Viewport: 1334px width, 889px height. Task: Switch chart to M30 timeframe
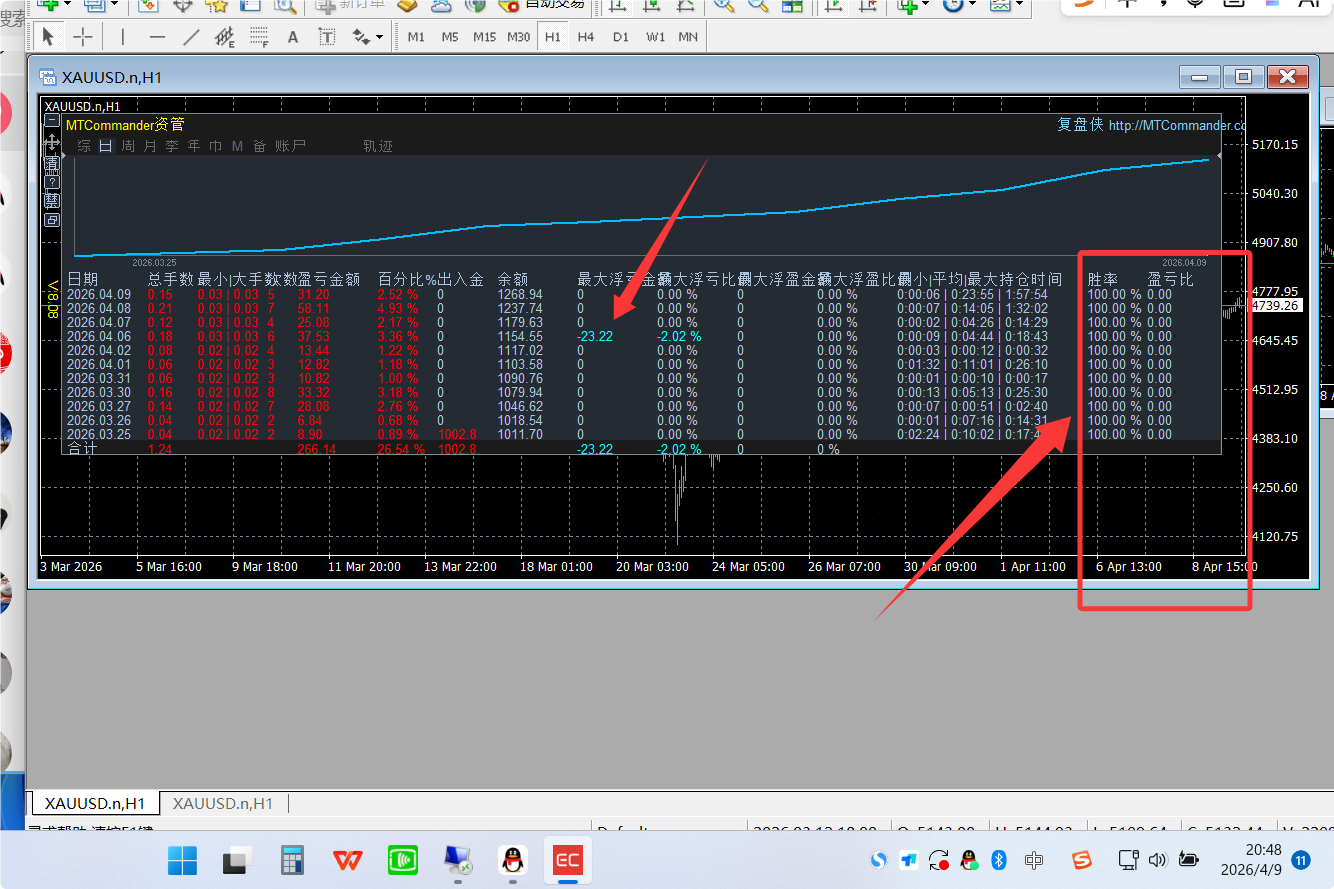[519, 37]
